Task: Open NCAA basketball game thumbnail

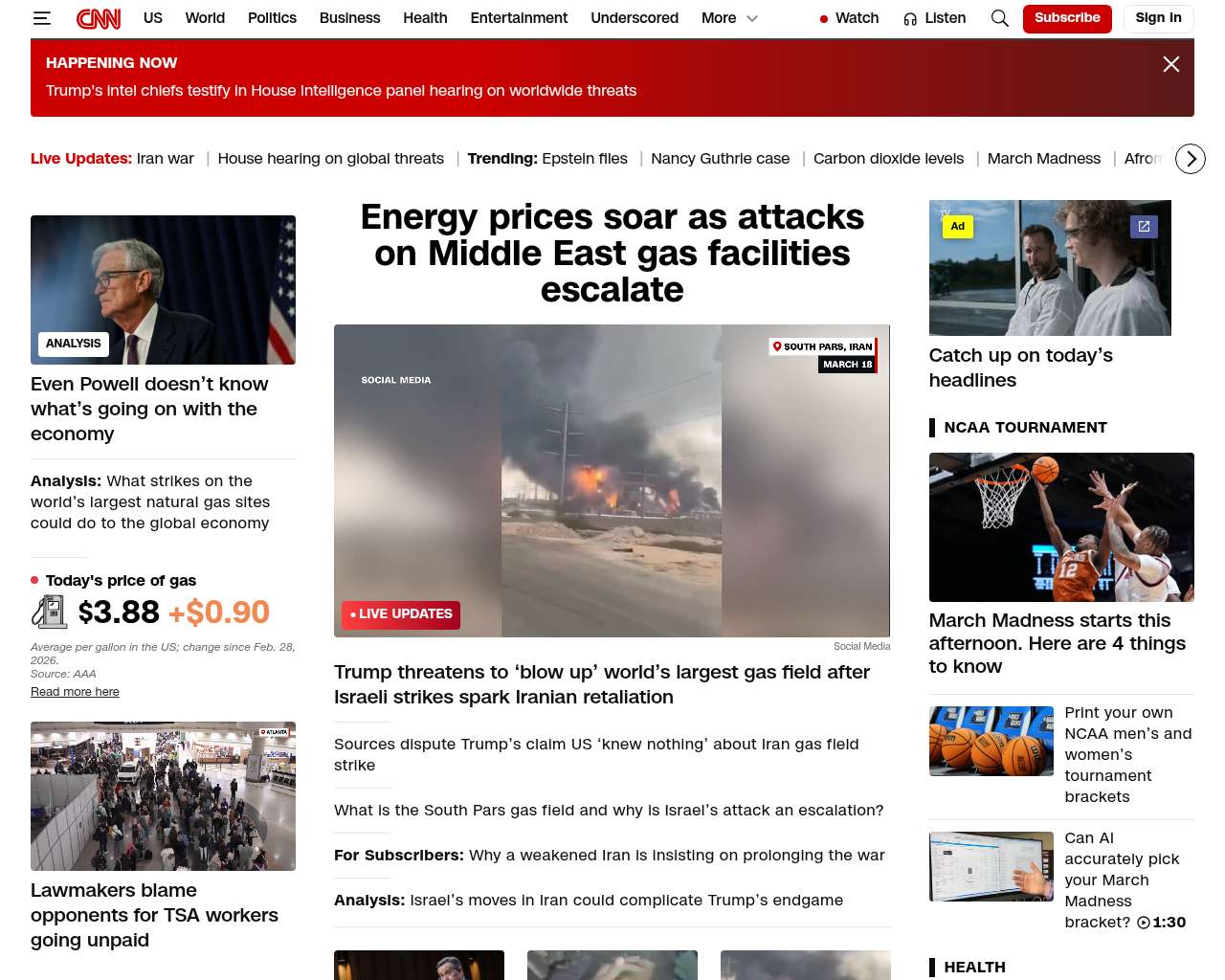Action: tap(1061, 527)
